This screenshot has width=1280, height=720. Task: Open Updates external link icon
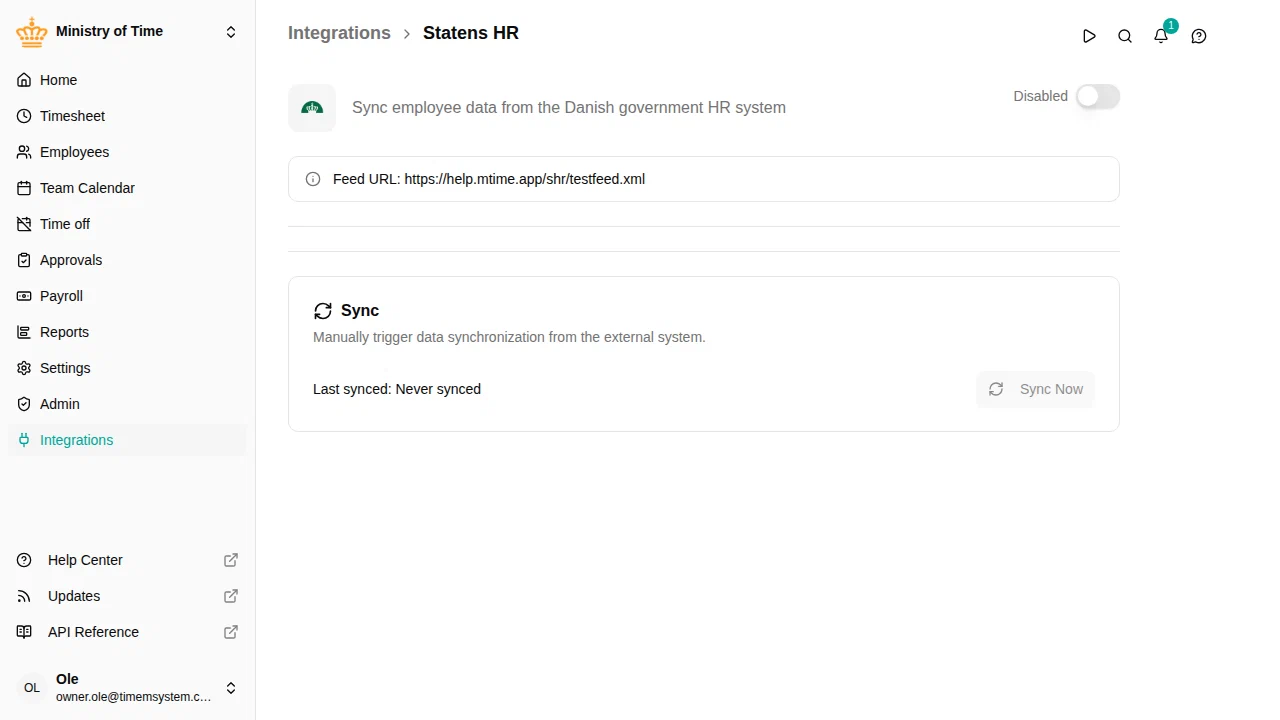pyautogui.click(x=231, y=596)
